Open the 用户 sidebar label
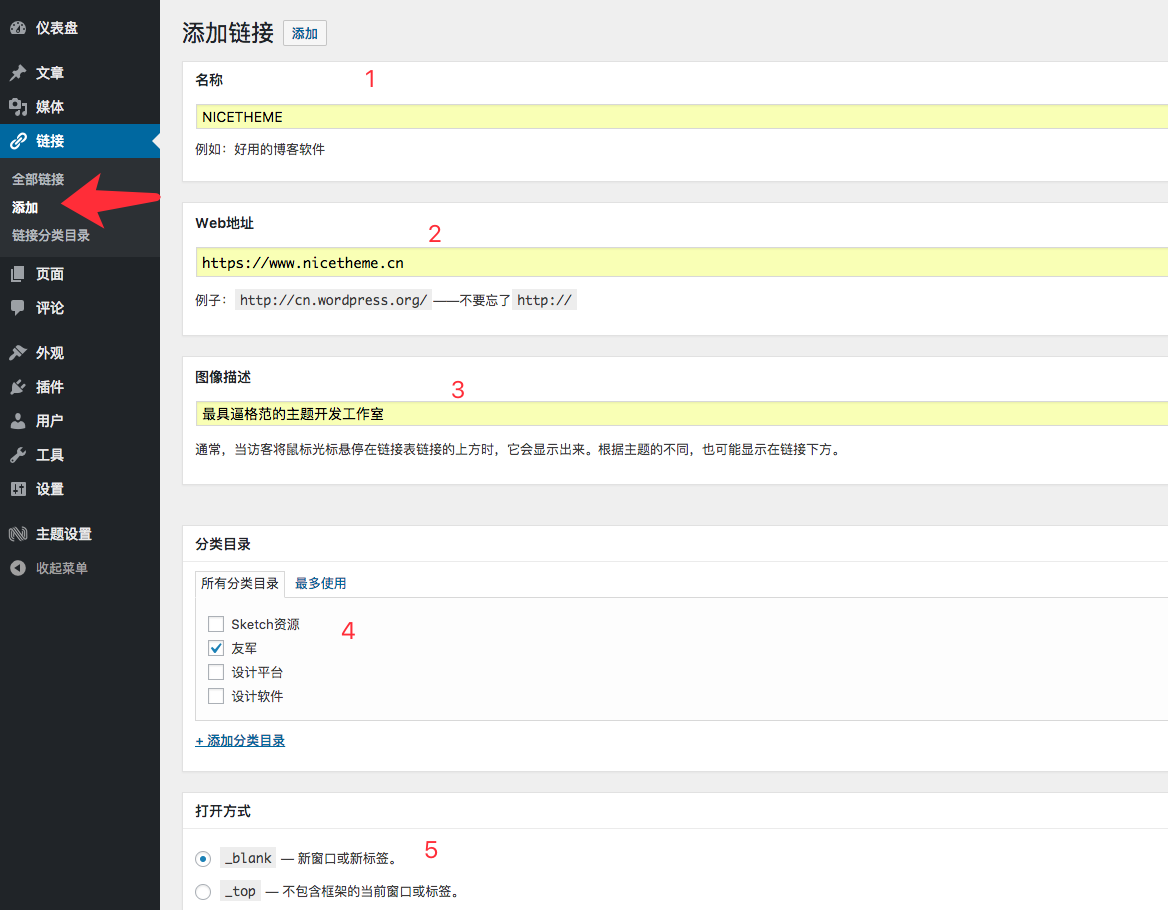The height and width of the screenshot is (910, 1168). click(50, 421)
